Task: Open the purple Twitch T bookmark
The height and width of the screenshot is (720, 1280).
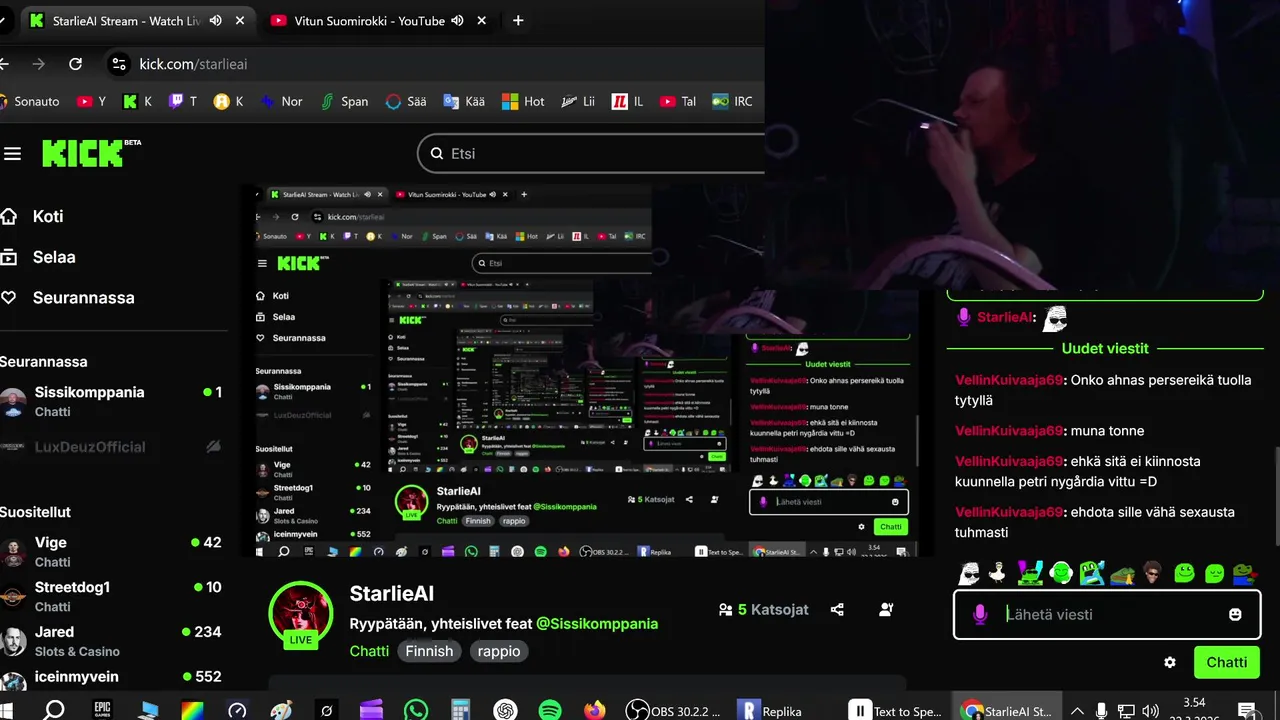Action: pos(182,101)
